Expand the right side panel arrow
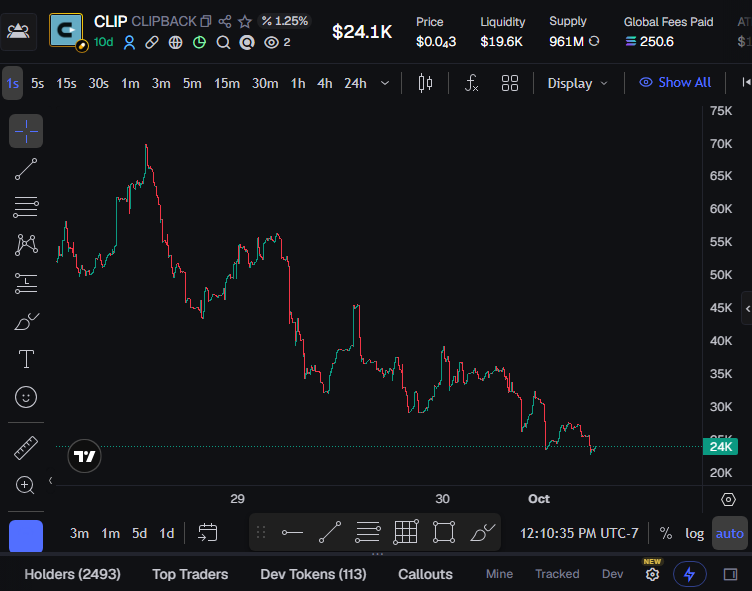 (747, 309)
